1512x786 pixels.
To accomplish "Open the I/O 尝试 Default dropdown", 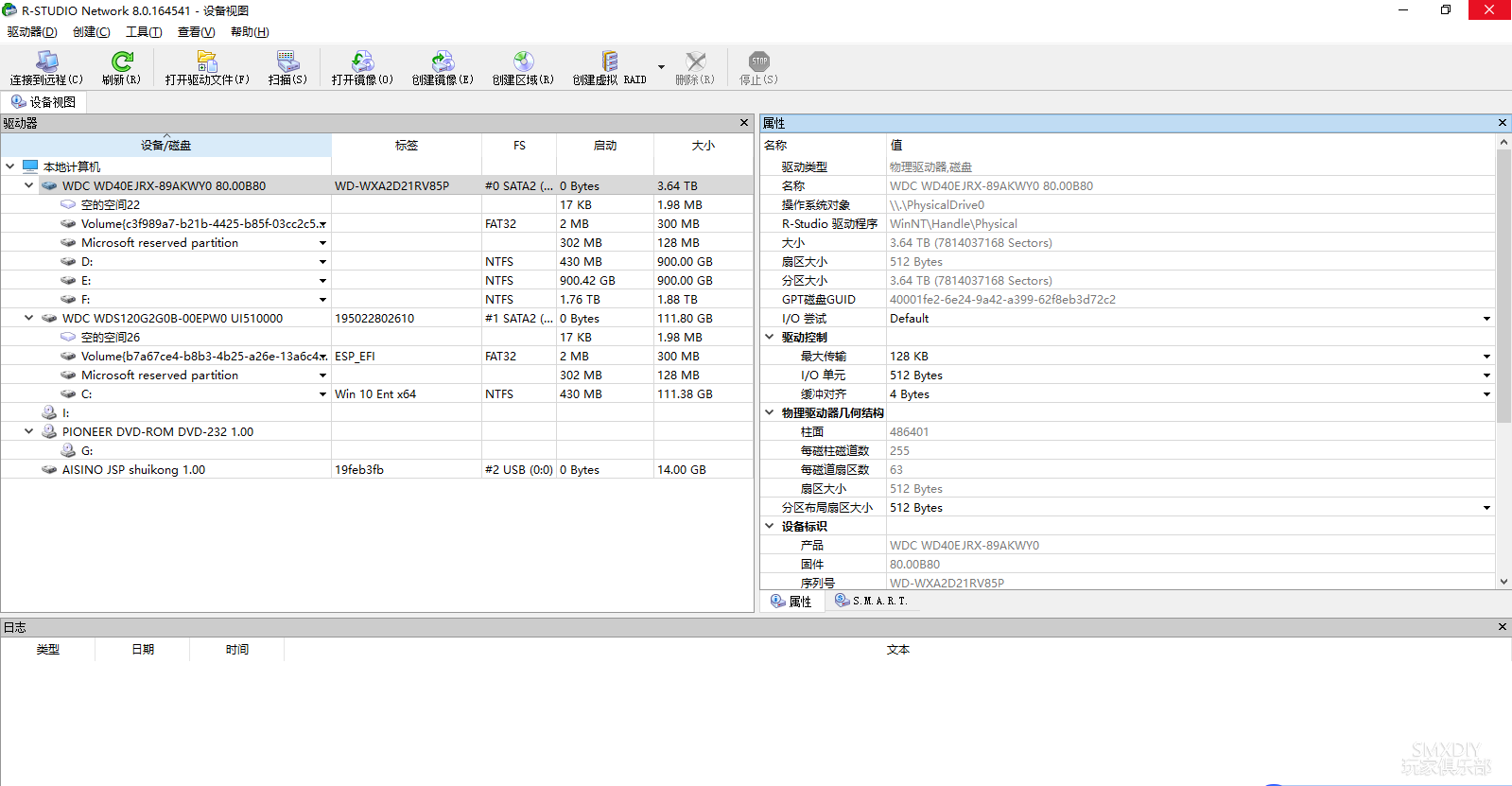I will pos(1486,319).
